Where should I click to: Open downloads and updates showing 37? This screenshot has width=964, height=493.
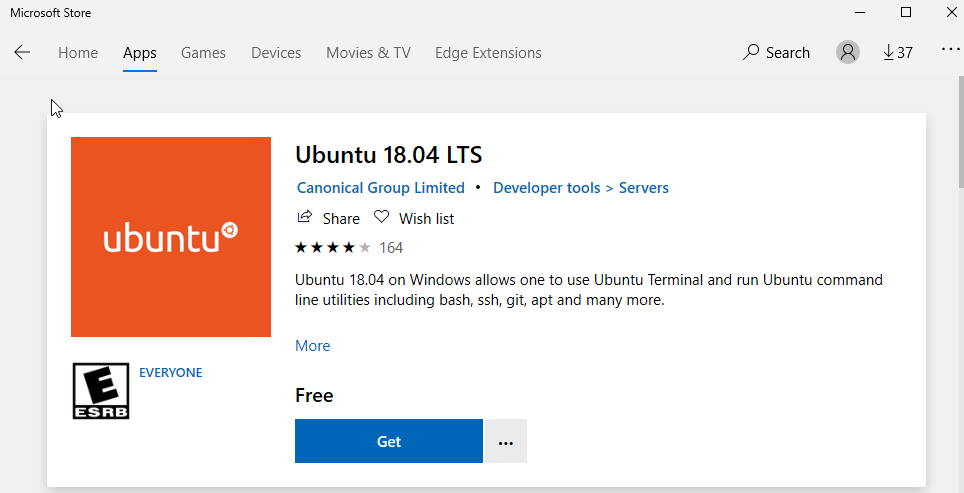(x=898, y=53)
